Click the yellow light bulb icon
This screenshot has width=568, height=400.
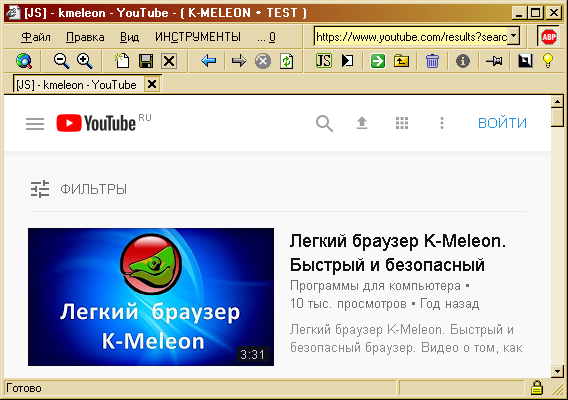pos(548,60)
